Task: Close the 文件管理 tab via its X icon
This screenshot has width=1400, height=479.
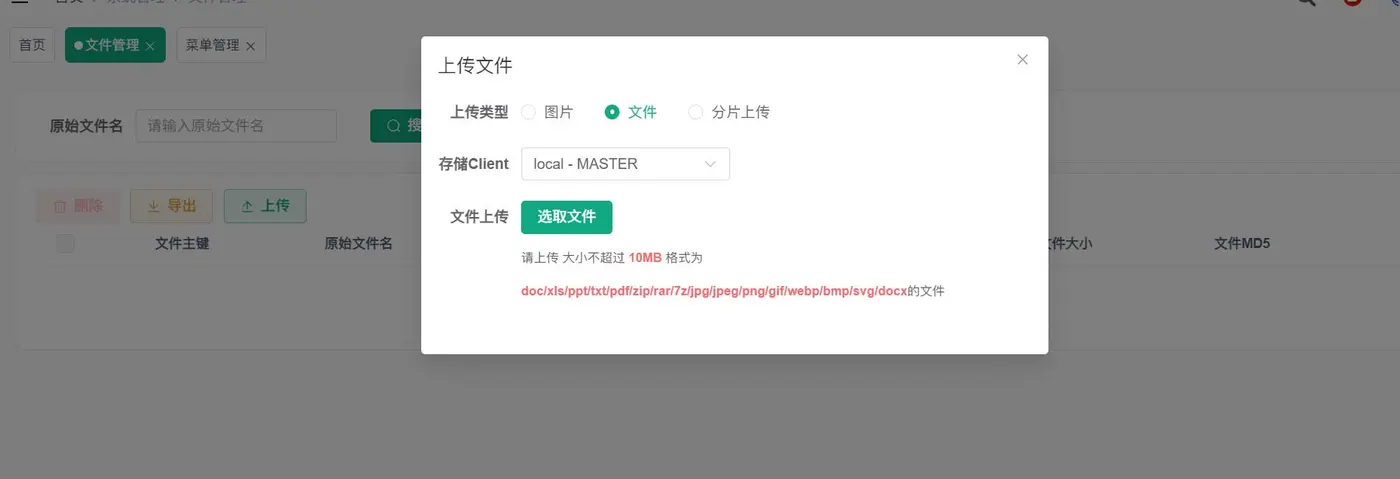Action: point(150,46)
